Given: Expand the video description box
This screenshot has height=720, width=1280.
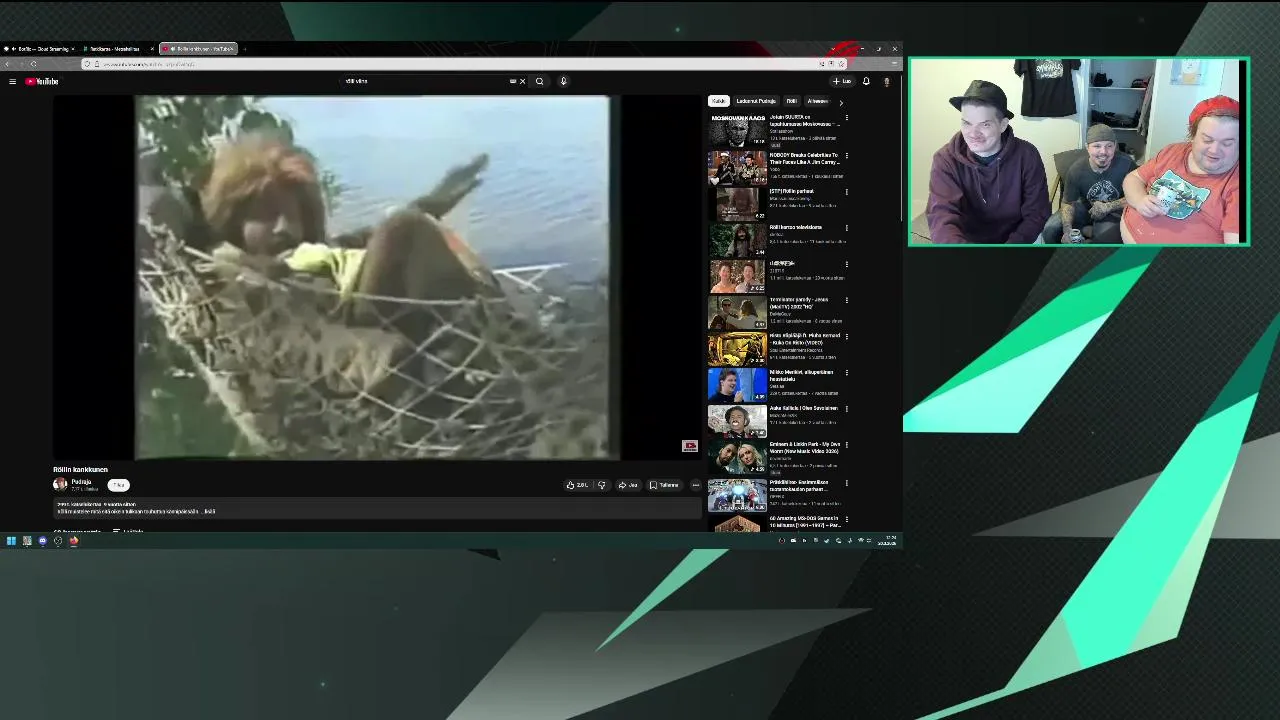Looking at the screenshot, I should point(378,508).
